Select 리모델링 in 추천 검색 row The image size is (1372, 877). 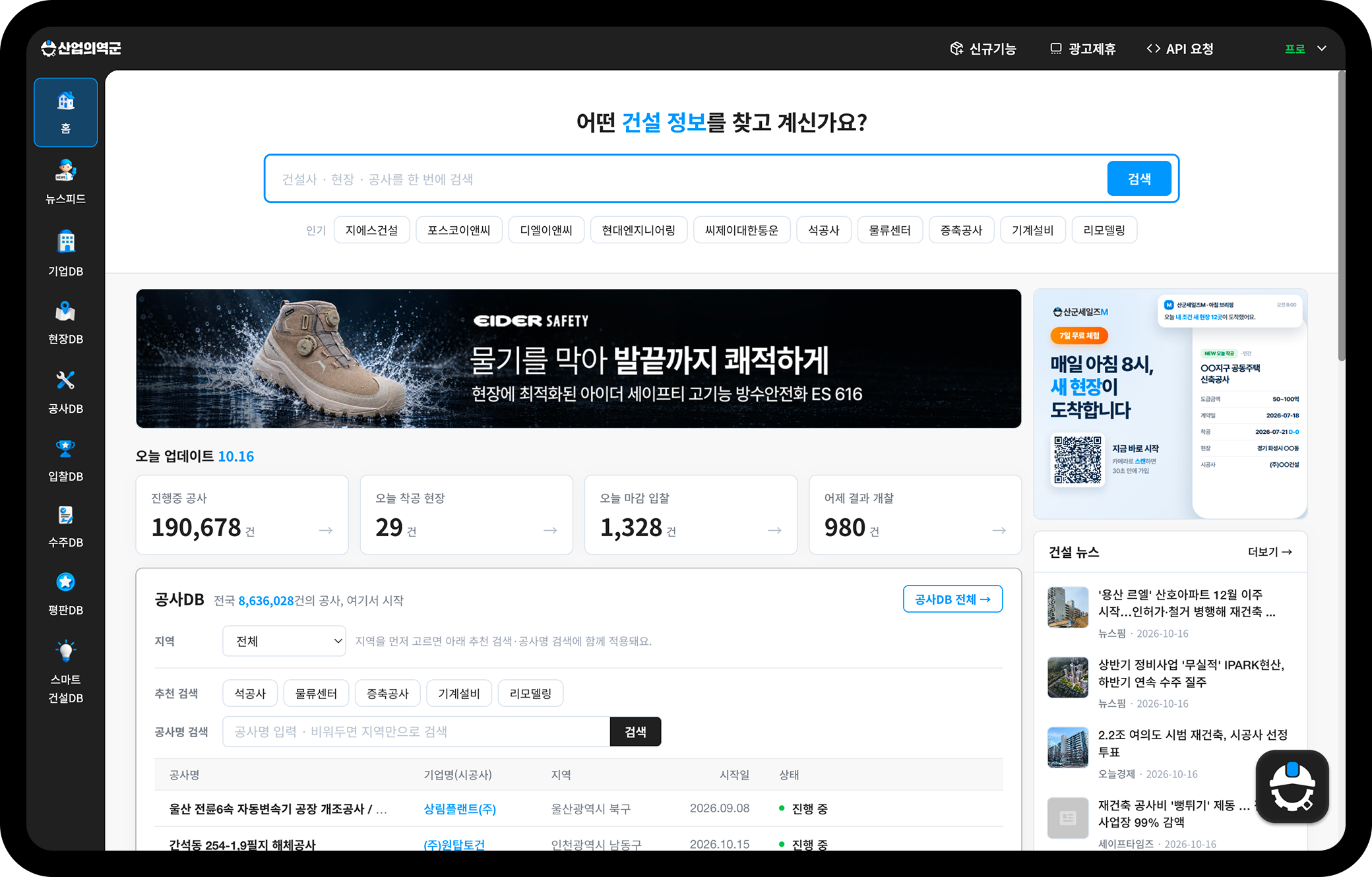pyautogui.click(x=530, y=693)
